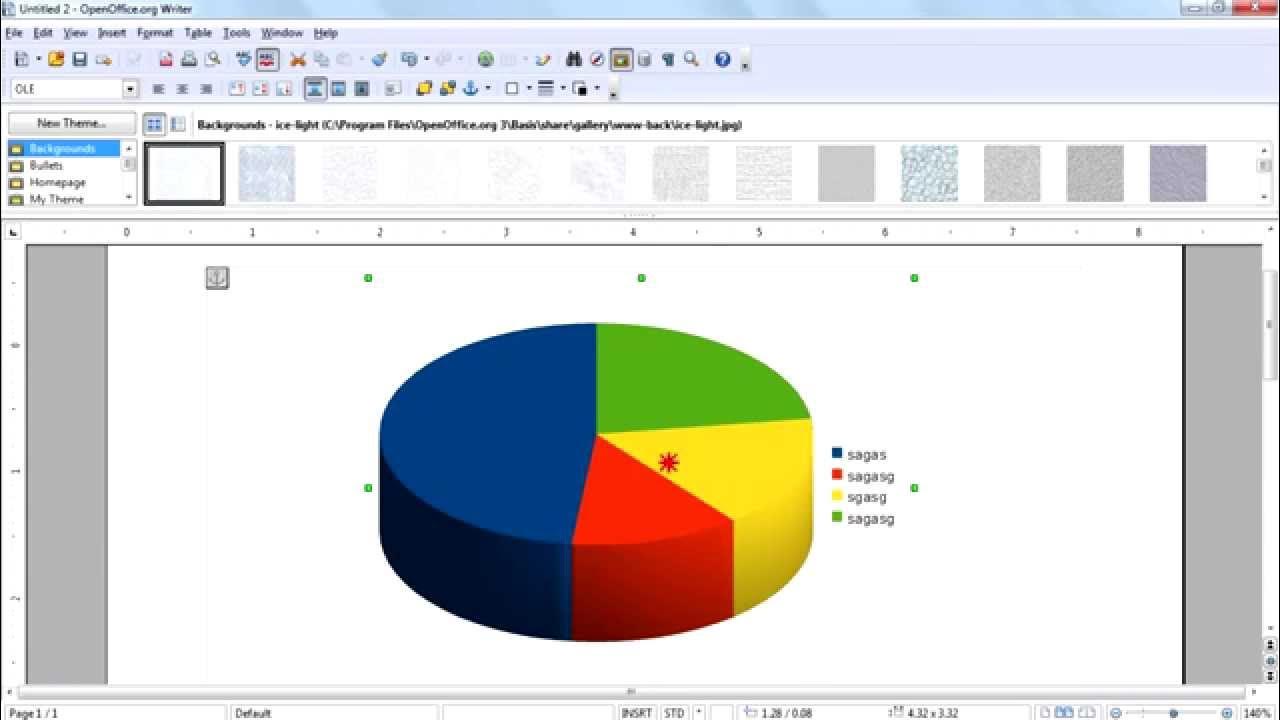This screenshot has height=720, width=1280.
Task: Expand the frame toolbar options arrow
Action: [613, 92]
